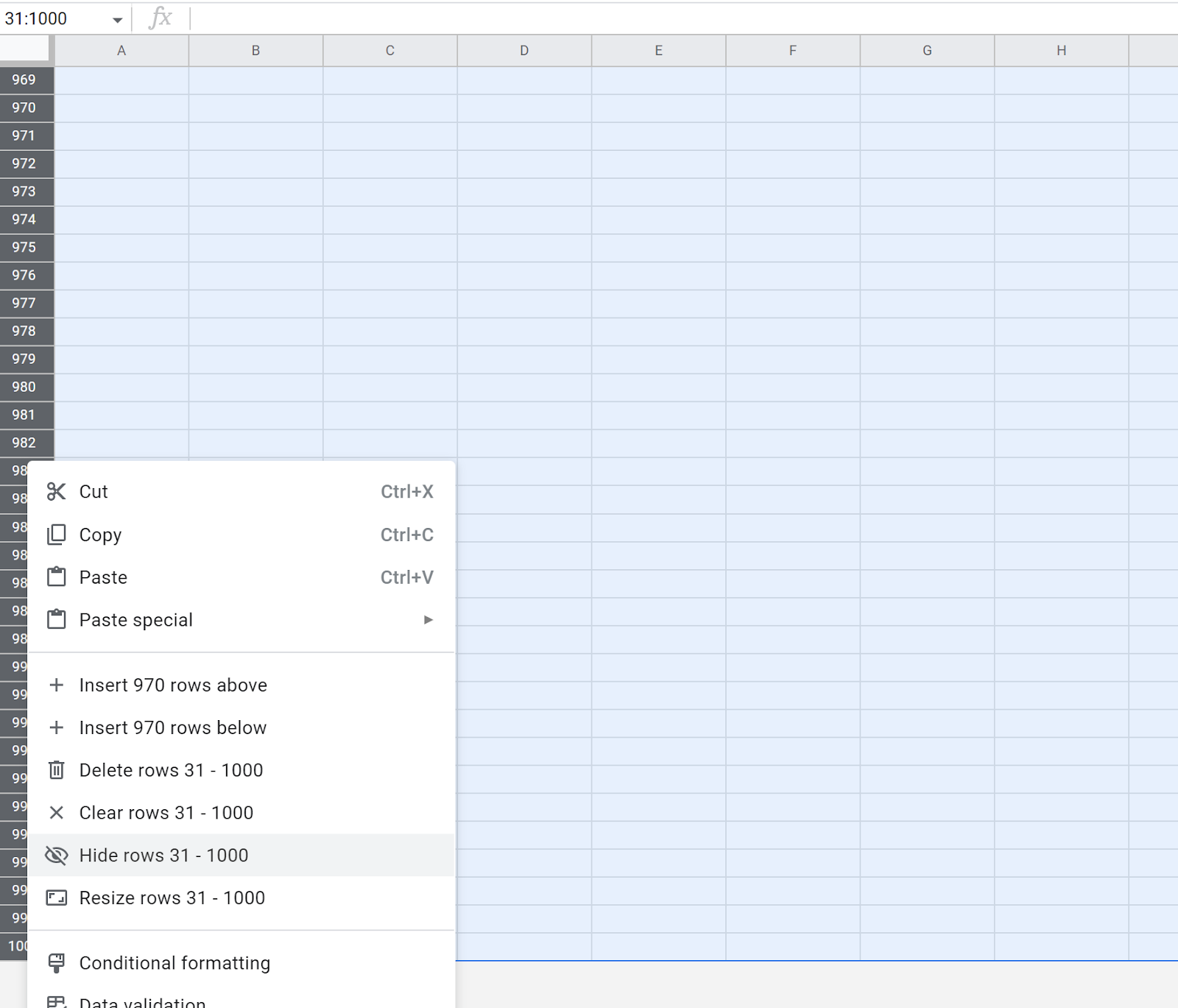Click the Resize rows icon

(57, 898)
